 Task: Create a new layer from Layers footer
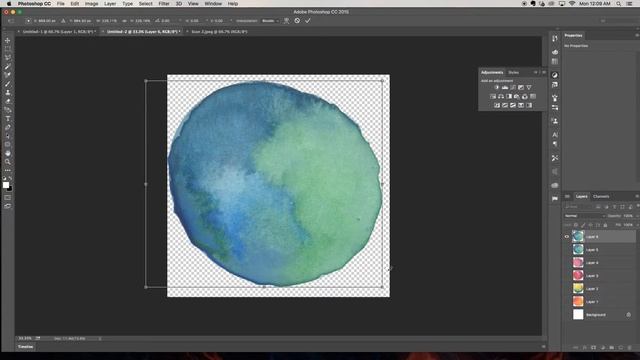click(x=621, y=348)
